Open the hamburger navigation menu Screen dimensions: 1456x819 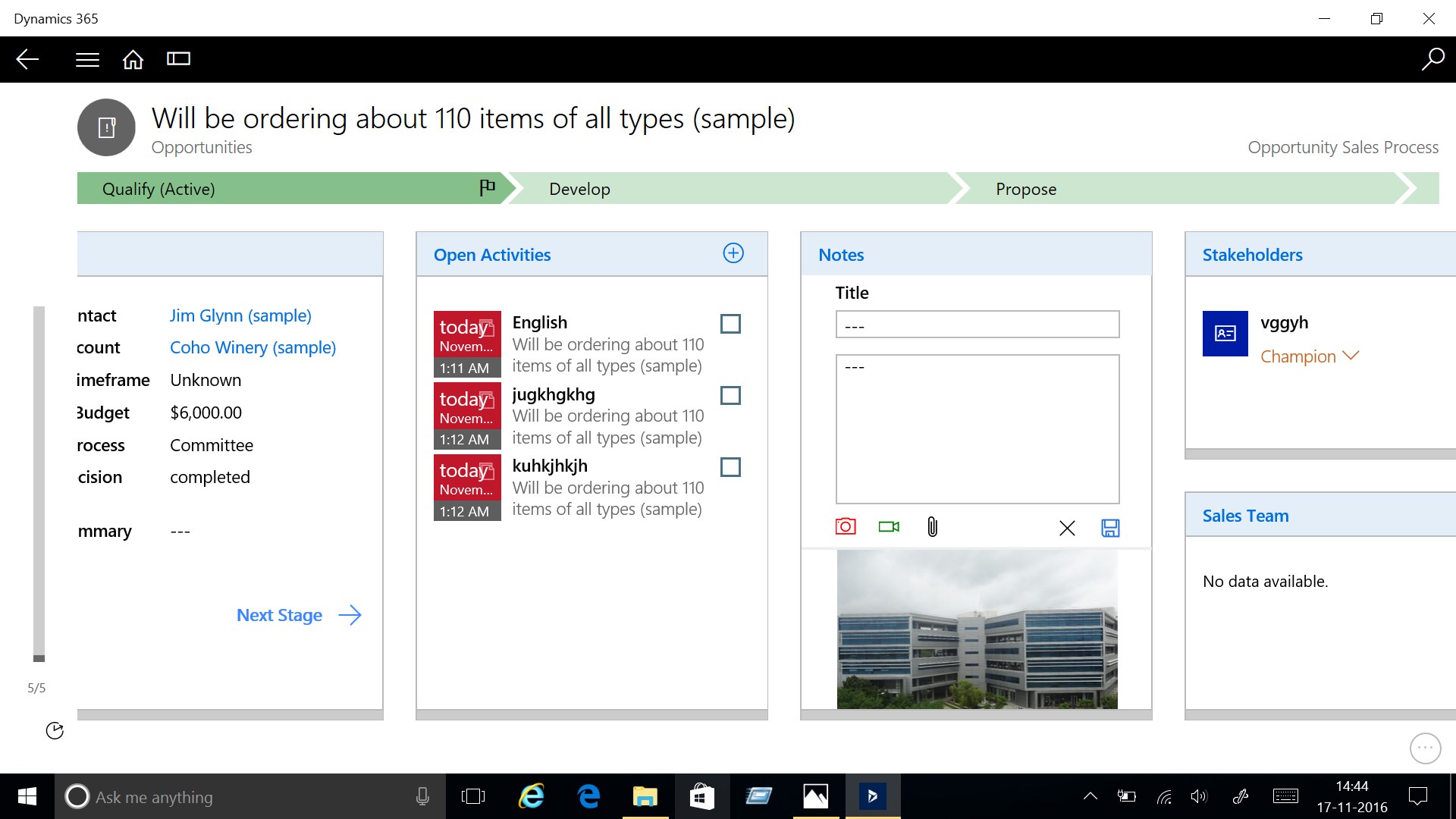[87, 59]
